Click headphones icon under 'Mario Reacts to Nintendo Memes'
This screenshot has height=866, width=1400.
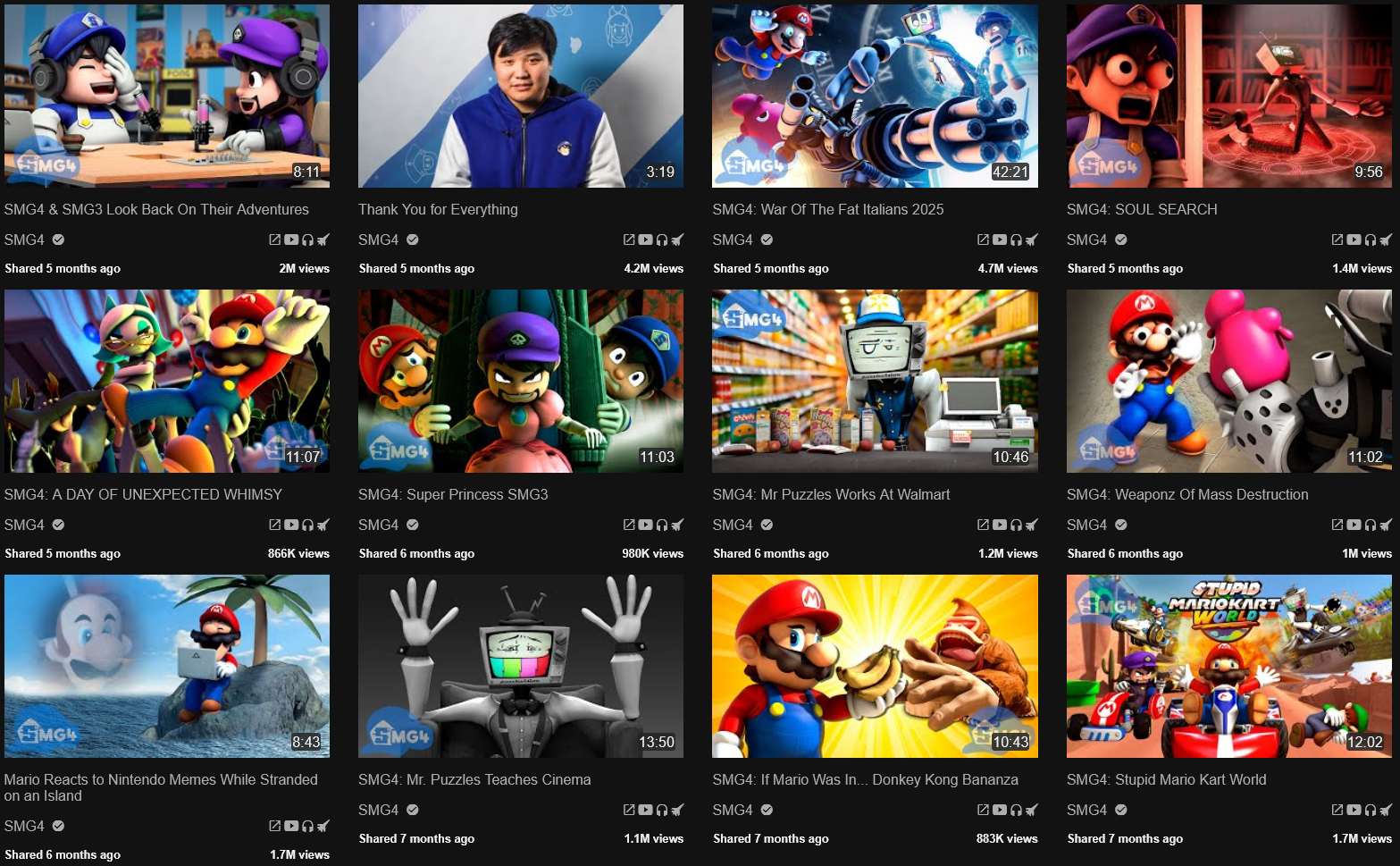308,826
